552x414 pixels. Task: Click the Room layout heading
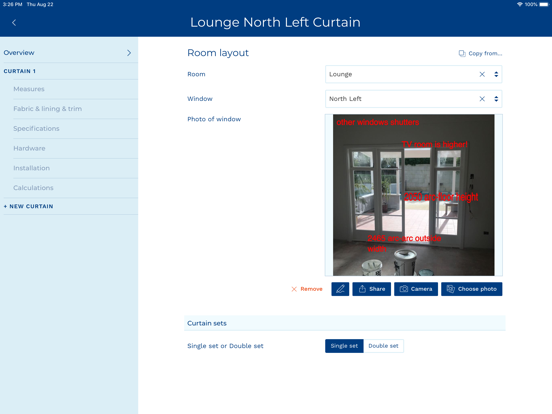[x=218, y=53]
